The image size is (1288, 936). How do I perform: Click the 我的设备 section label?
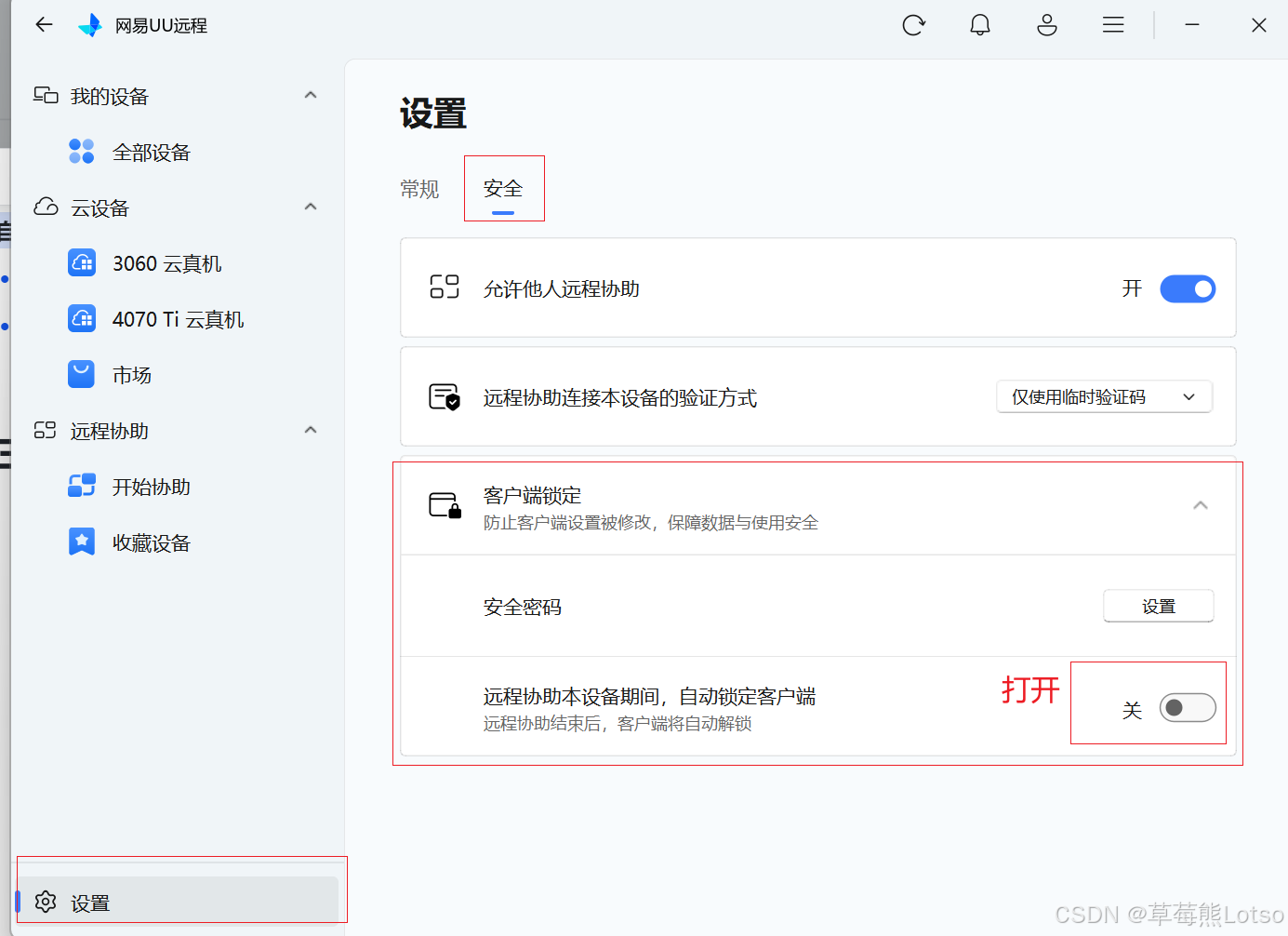click(x=110, y=96)
